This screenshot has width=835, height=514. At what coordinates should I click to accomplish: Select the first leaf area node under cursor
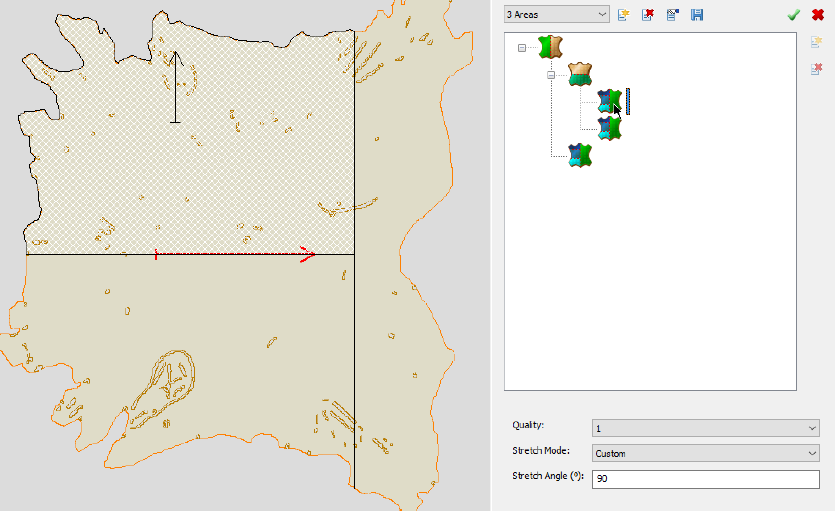pos(610,101)
